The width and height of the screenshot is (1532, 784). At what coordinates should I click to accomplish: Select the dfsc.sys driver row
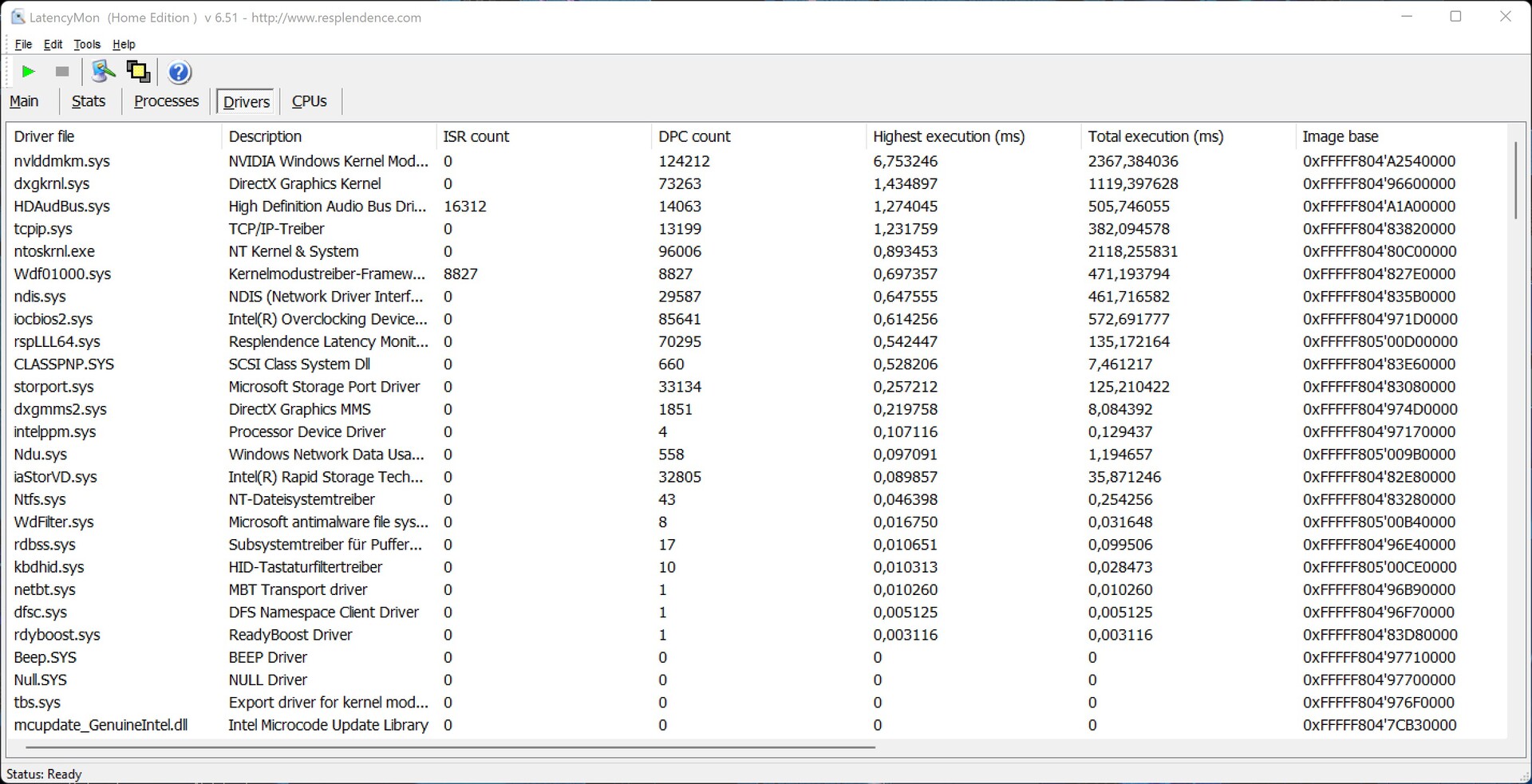(757, 613)
